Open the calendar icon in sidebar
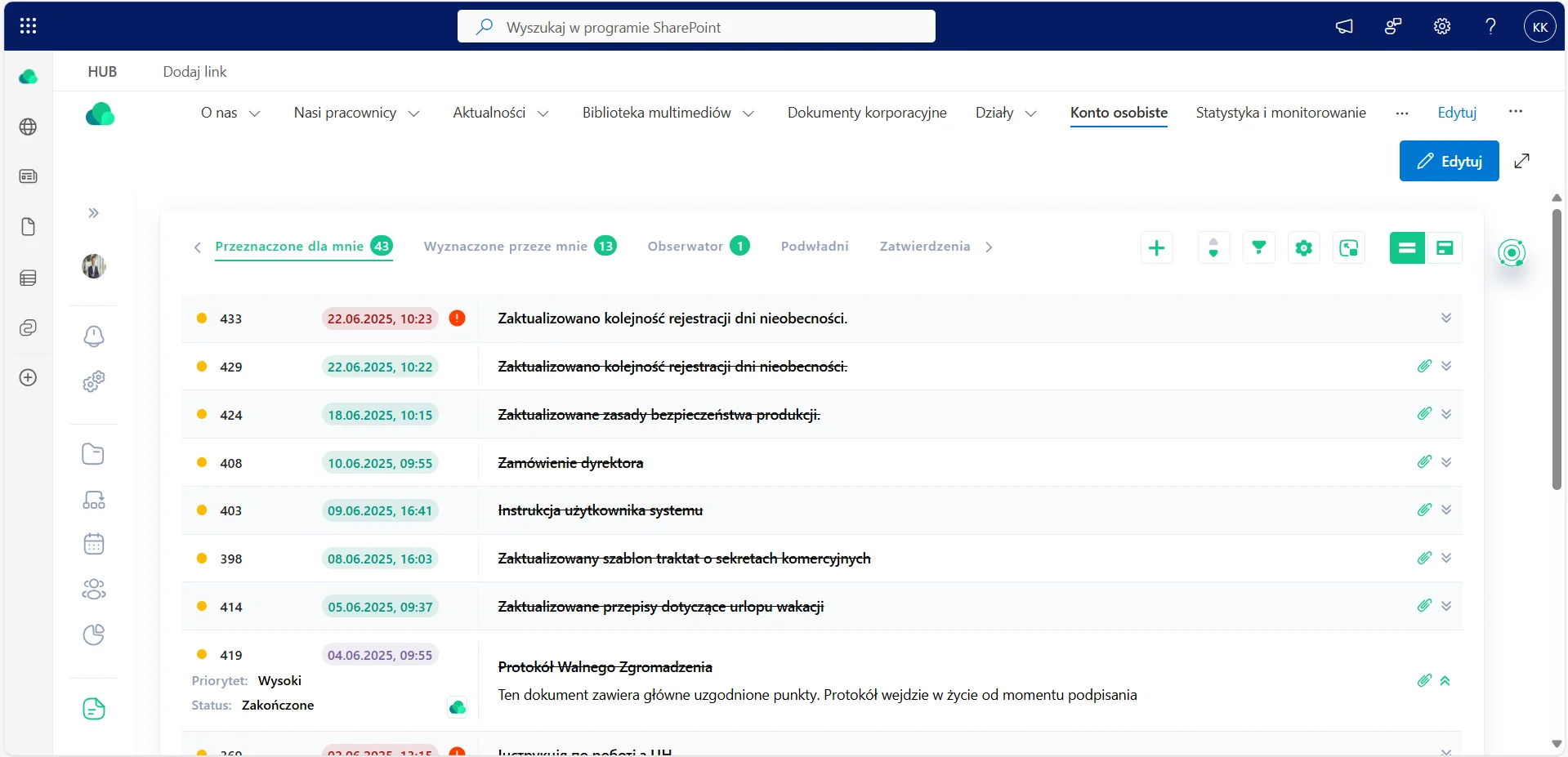1568x757 pixels. [94, 544]
